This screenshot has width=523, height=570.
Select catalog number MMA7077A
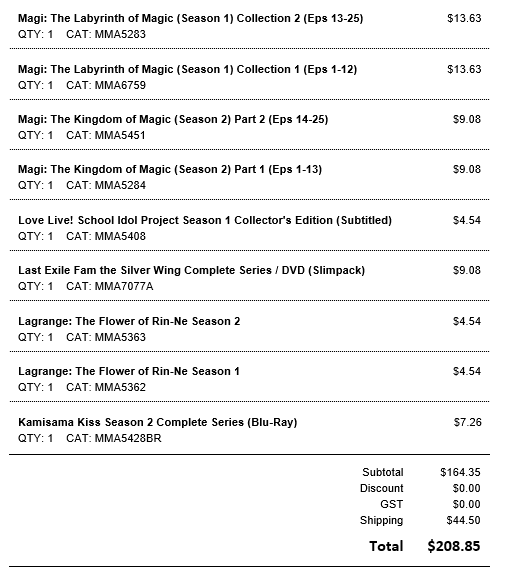coord(124,287)
